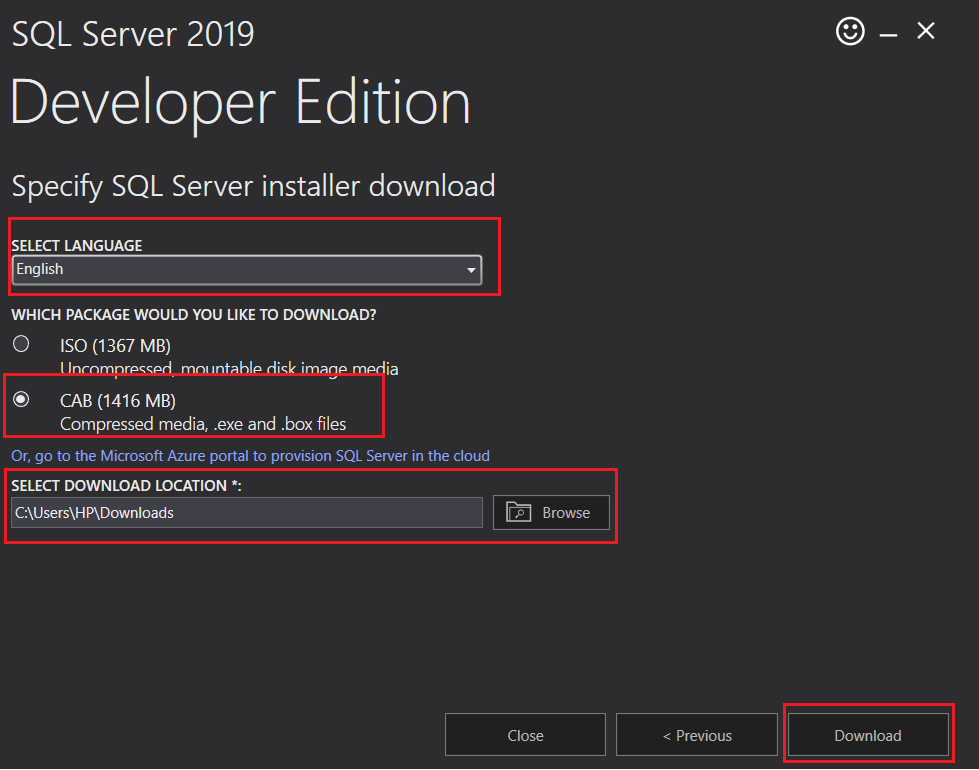Click the 'SELECT LANGUAGE' label
This screenshot has width=979, height=770.
coord(77,245)
